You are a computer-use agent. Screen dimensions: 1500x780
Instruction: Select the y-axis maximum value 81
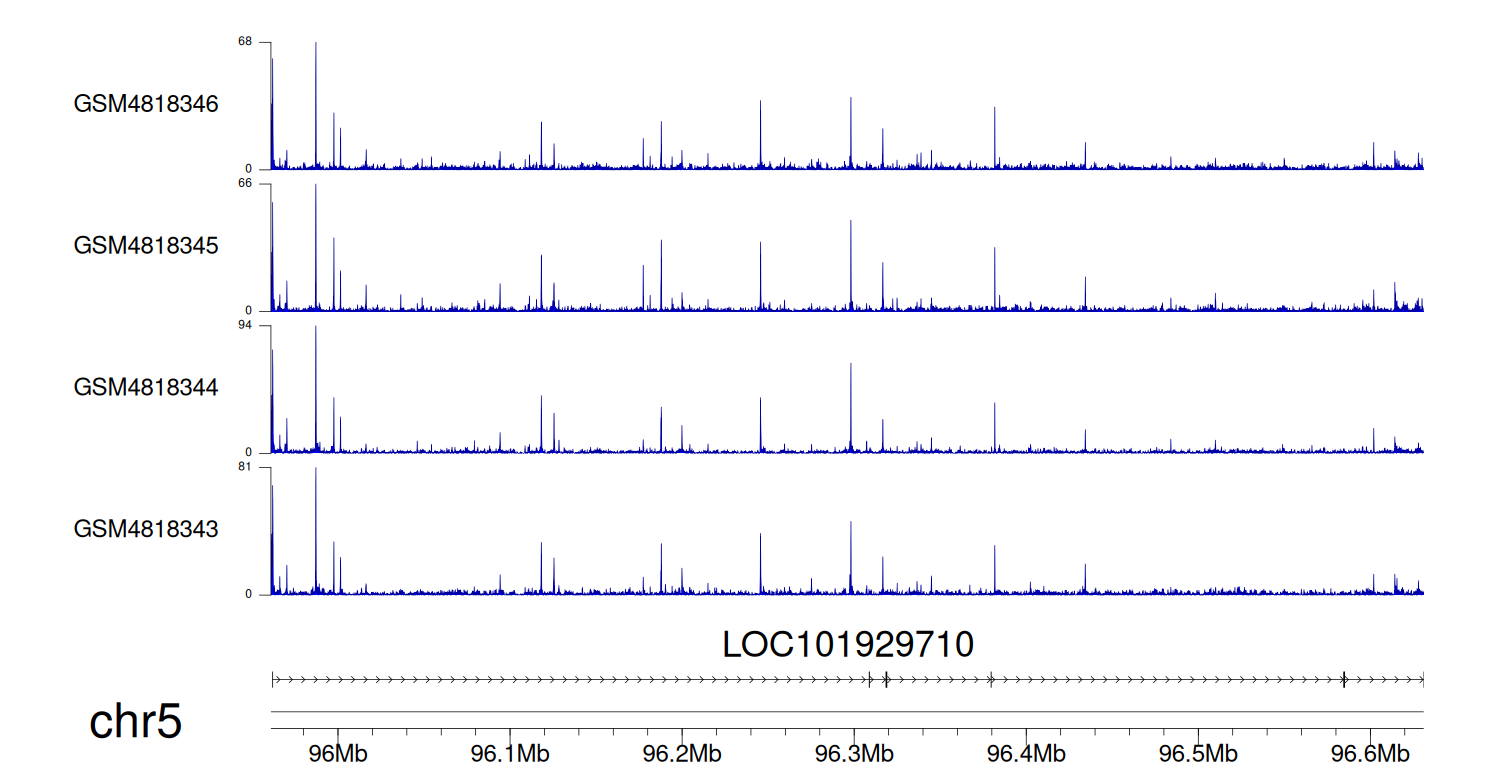point(245,467)
